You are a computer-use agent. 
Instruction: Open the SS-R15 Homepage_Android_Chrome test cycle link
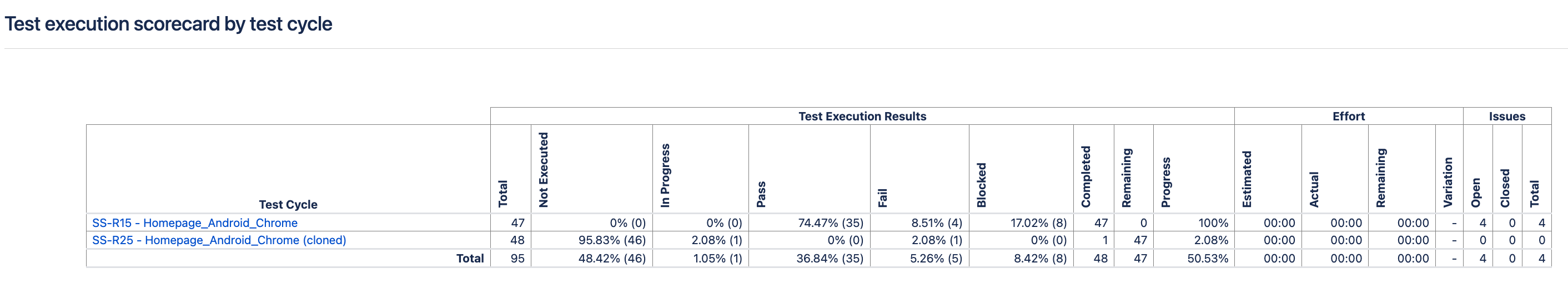pos(195,223)
